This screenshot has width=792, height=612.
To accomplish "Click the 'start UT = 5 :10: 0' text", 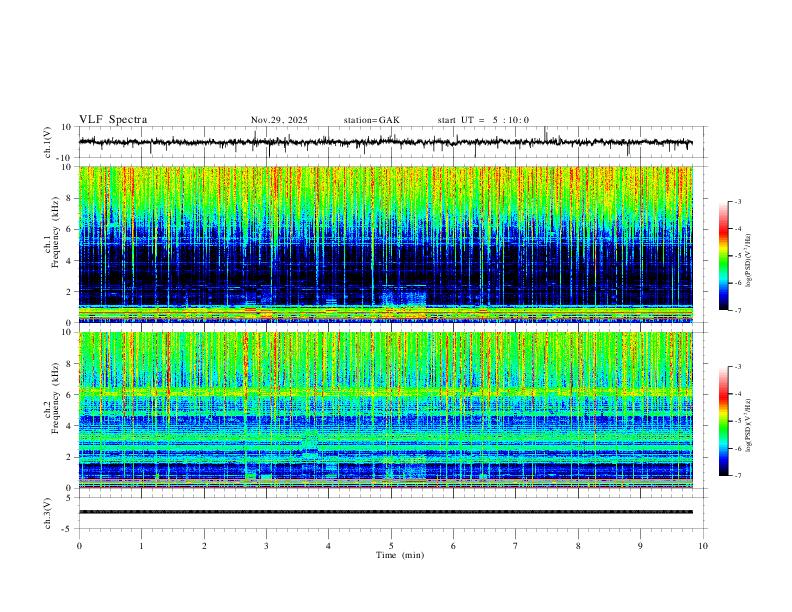I will pyautogui.click(x=483, y=120).
